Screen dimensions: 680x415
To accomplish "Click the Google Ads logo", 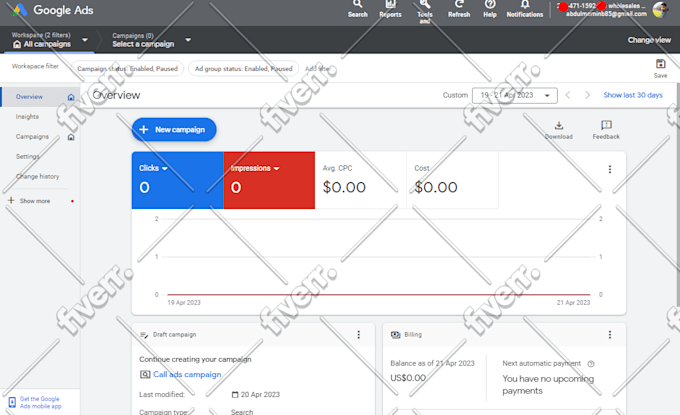I will tap(20, 10).
